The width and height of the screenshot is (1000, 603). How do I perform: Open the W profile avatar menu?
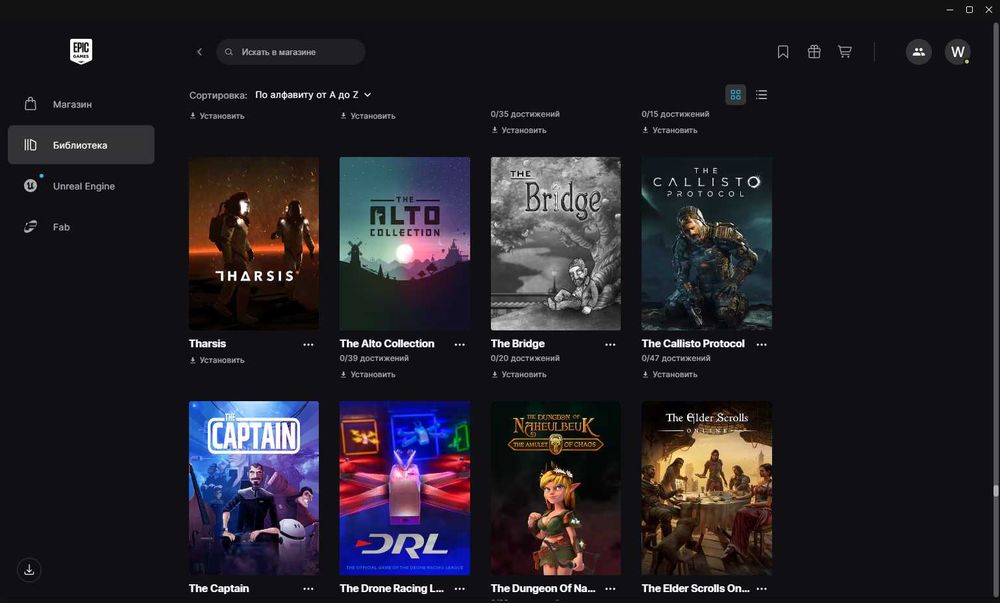(x=957, y=52)
